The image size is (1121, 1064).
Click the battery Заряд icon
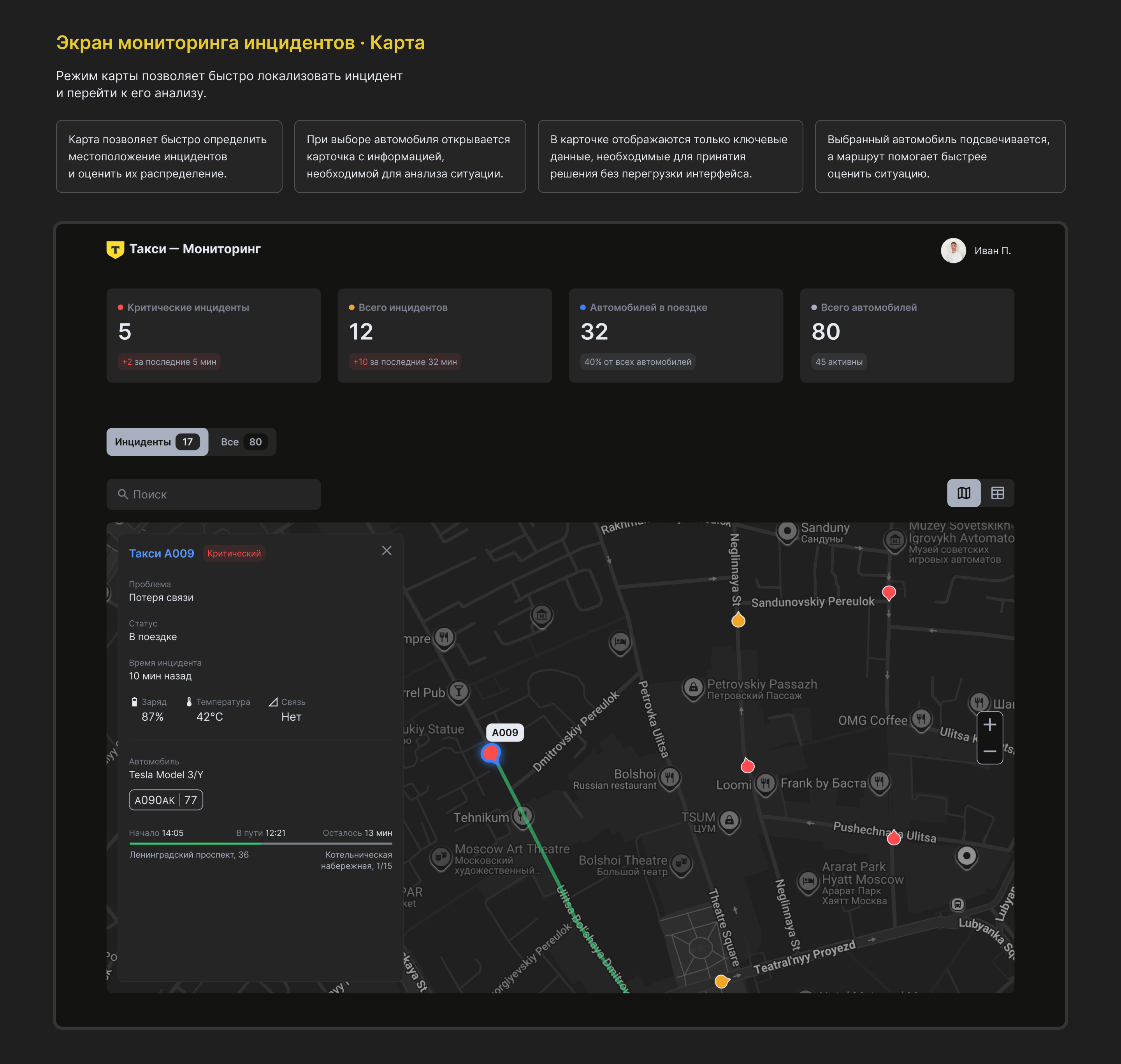134,702
